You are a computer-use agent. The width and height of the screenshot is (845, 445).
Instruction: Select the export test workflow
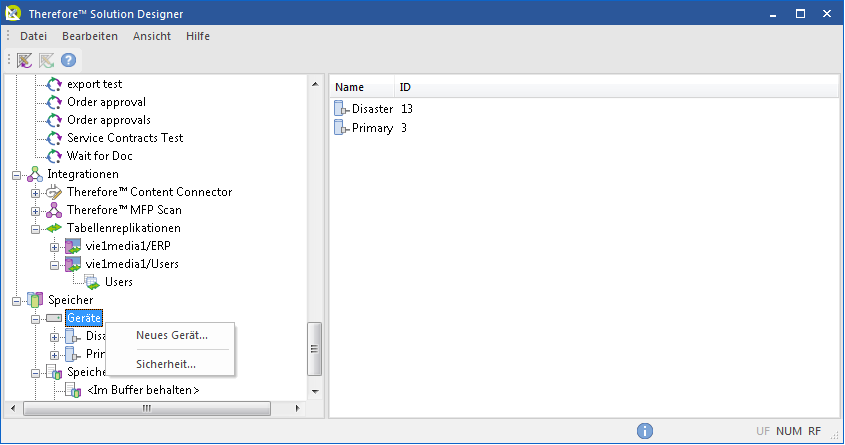[95, 84]
